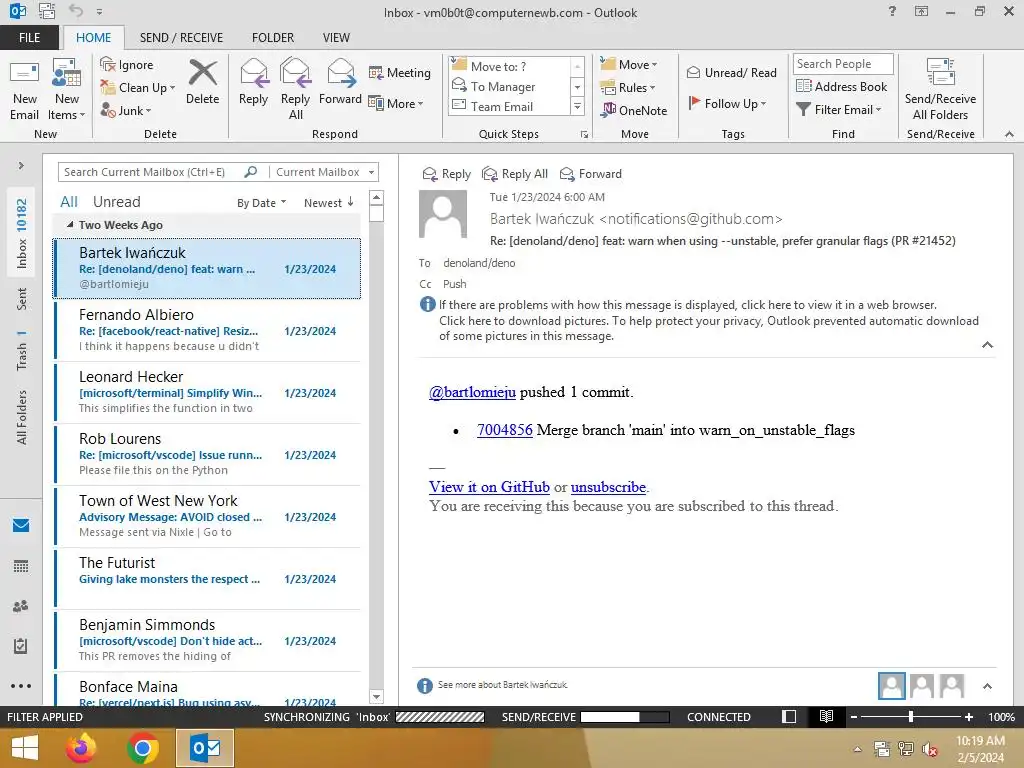
Task: Open the Rules dropdown
Action: 628,88
